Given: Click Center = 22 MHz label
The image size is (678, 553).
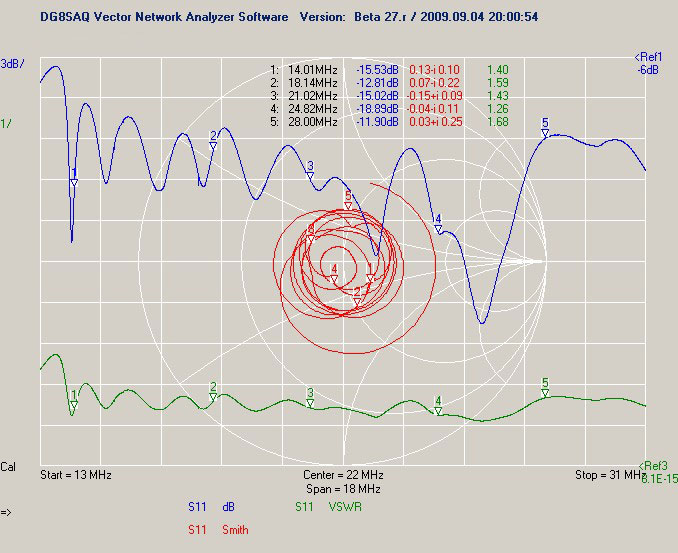Looking at the screenshot, I should coord(343,475).
